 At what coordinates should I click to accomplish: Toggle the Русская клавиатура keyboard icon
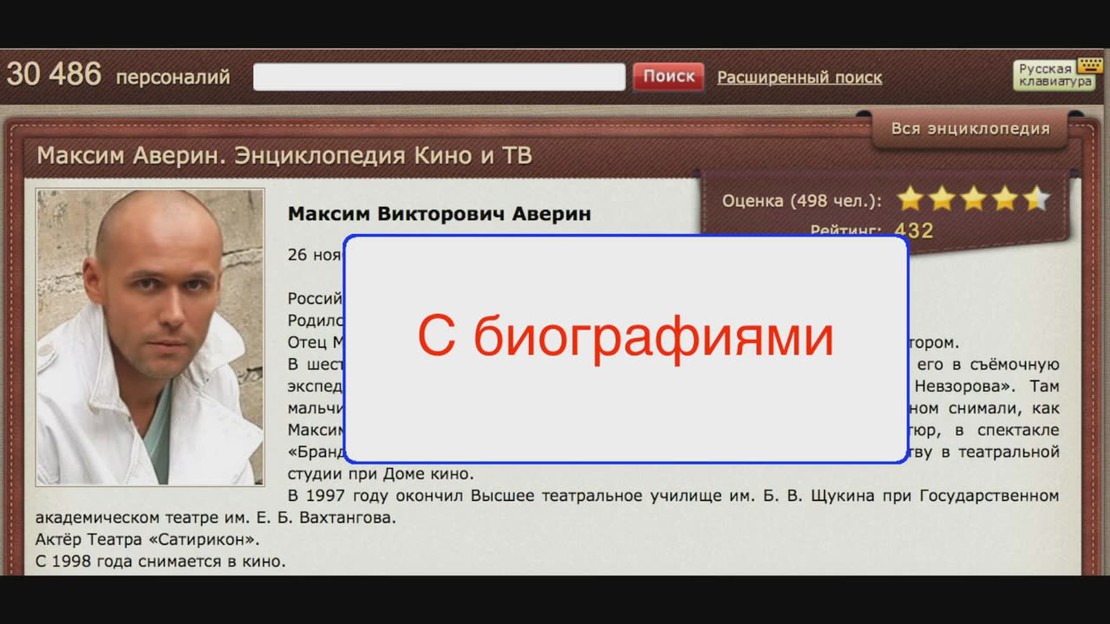point(1055,75)
